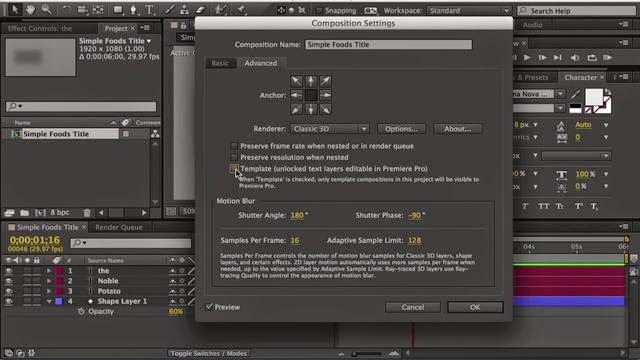
Task: Click the 8 bpc color depth button
Action: click(x=60, y=213)
